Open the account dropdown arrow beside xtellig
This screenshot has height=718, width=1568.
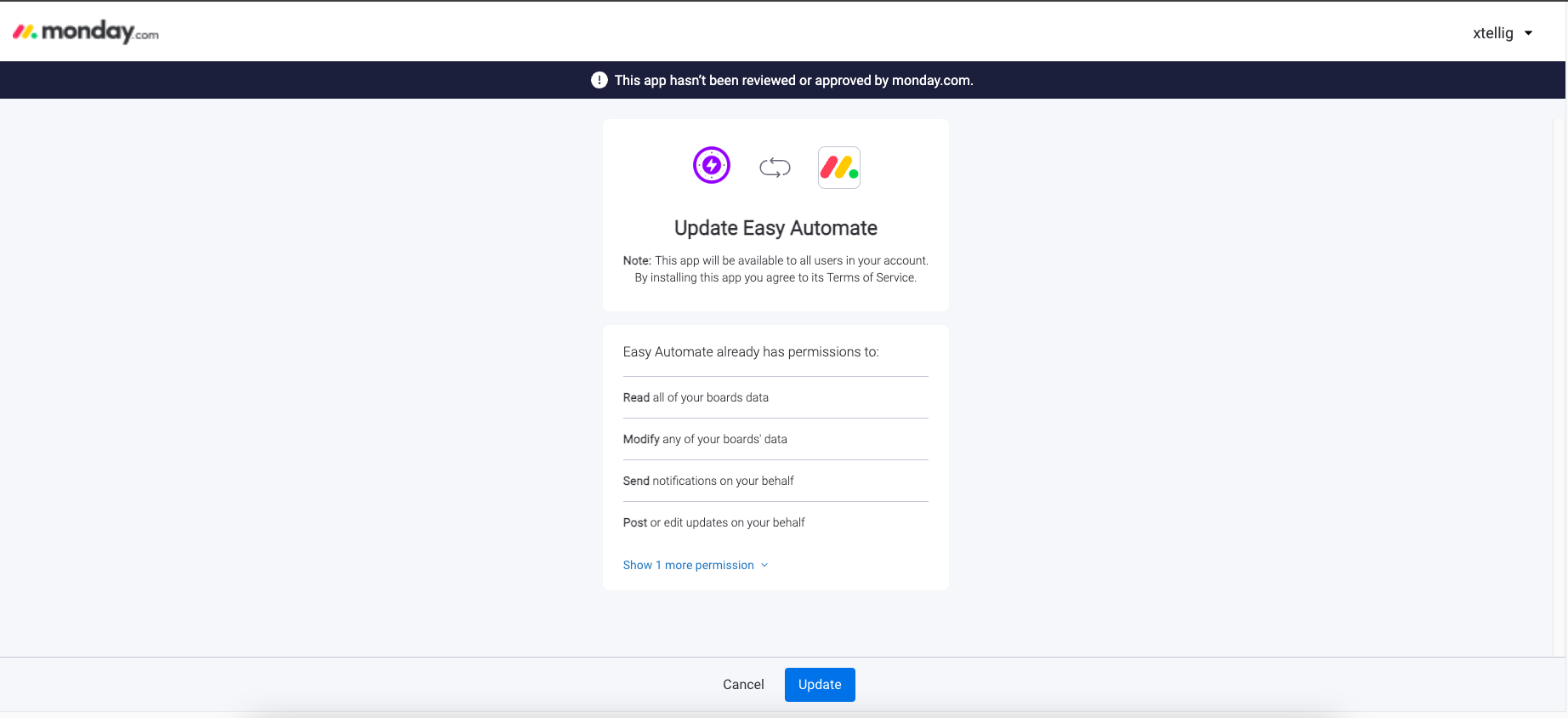(1528, 33)
